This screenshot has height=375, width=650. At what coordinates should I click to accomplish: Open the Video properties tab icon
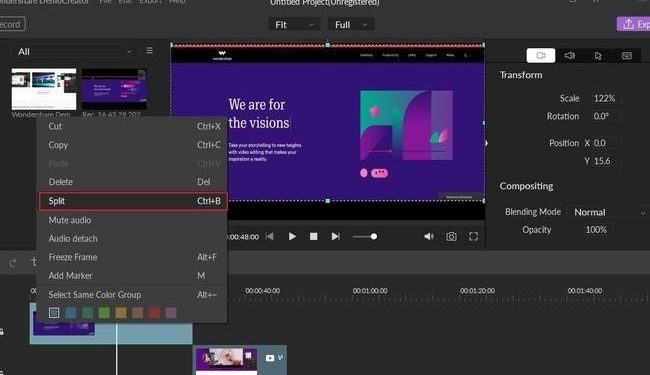(541, 56)
